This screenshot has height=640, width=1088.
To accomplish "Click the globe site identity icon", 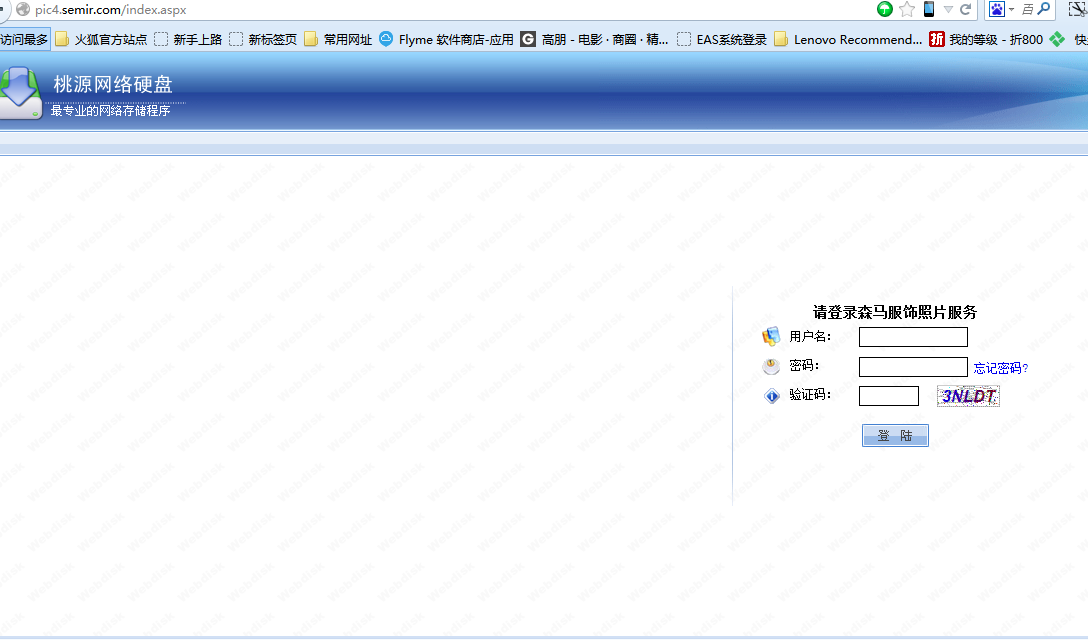I will [23, 9].
